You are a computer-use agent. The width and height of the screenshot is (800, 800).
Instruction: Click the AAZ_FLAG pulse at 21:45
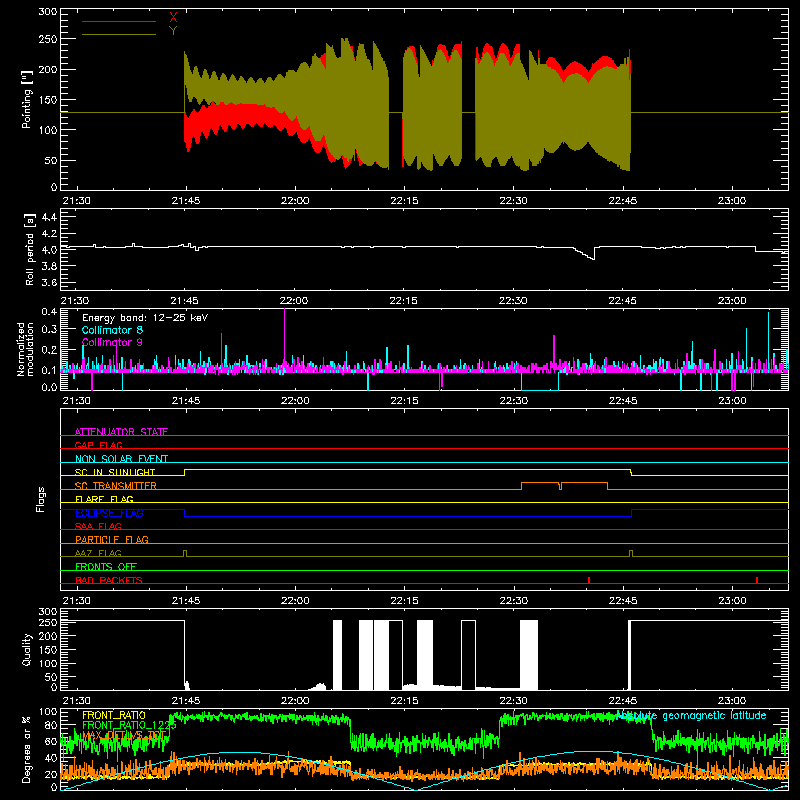pyautogui.click(x=185, y=553)
